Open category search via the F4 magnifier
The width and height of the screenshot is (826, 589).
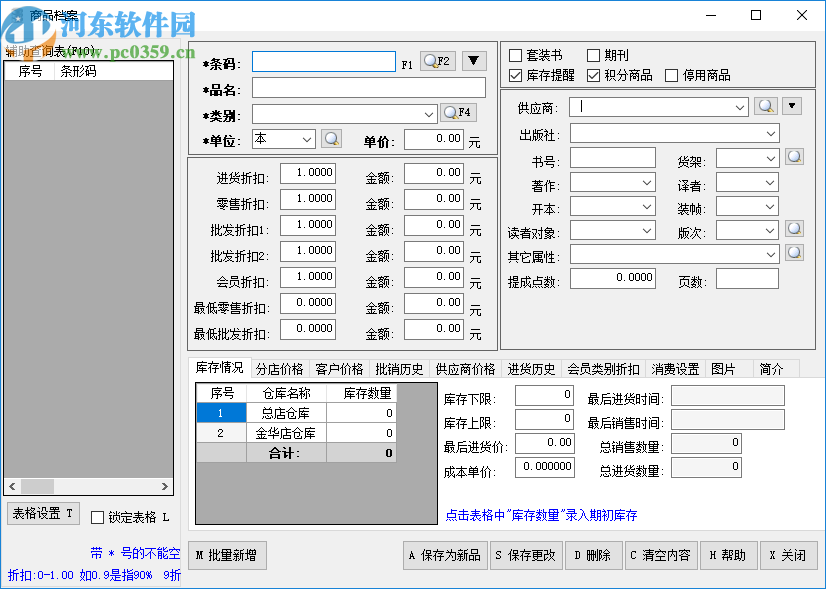coord(457,112)
